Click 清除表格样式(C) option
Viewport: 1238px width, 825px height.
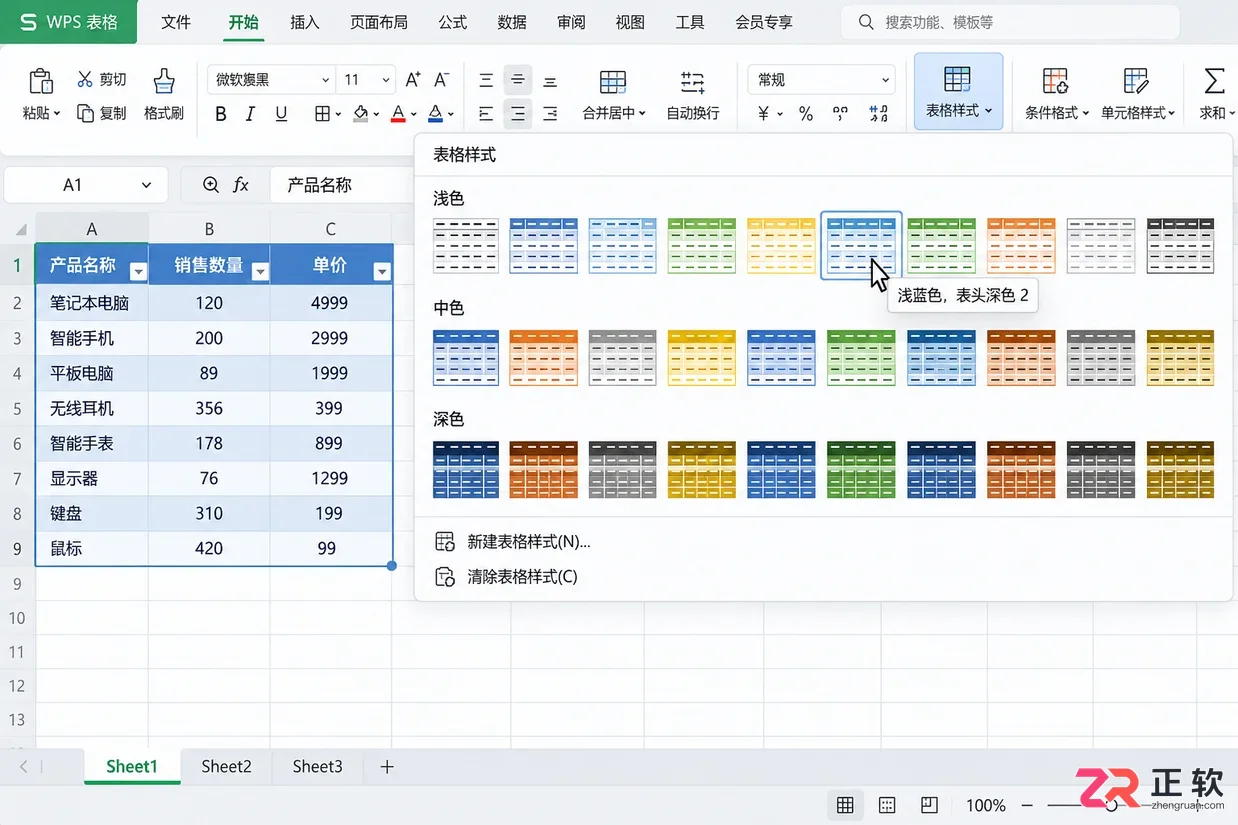[506, 577]
